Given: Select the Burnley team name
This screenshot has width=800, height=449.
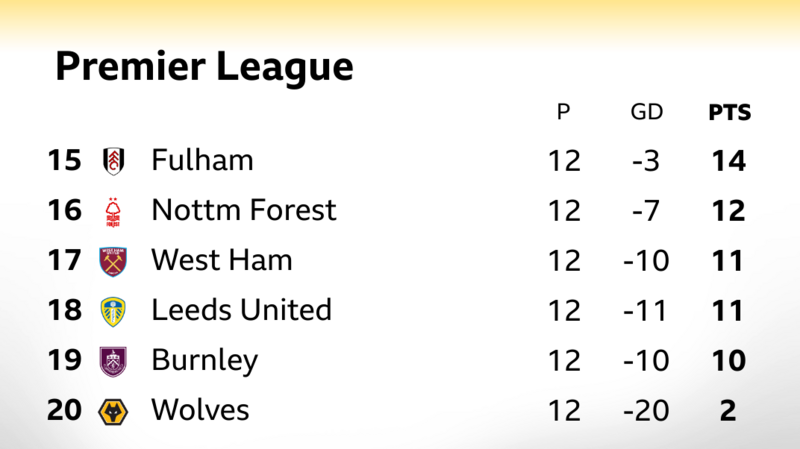Looking at the screenshot, I should pos(204,360).
